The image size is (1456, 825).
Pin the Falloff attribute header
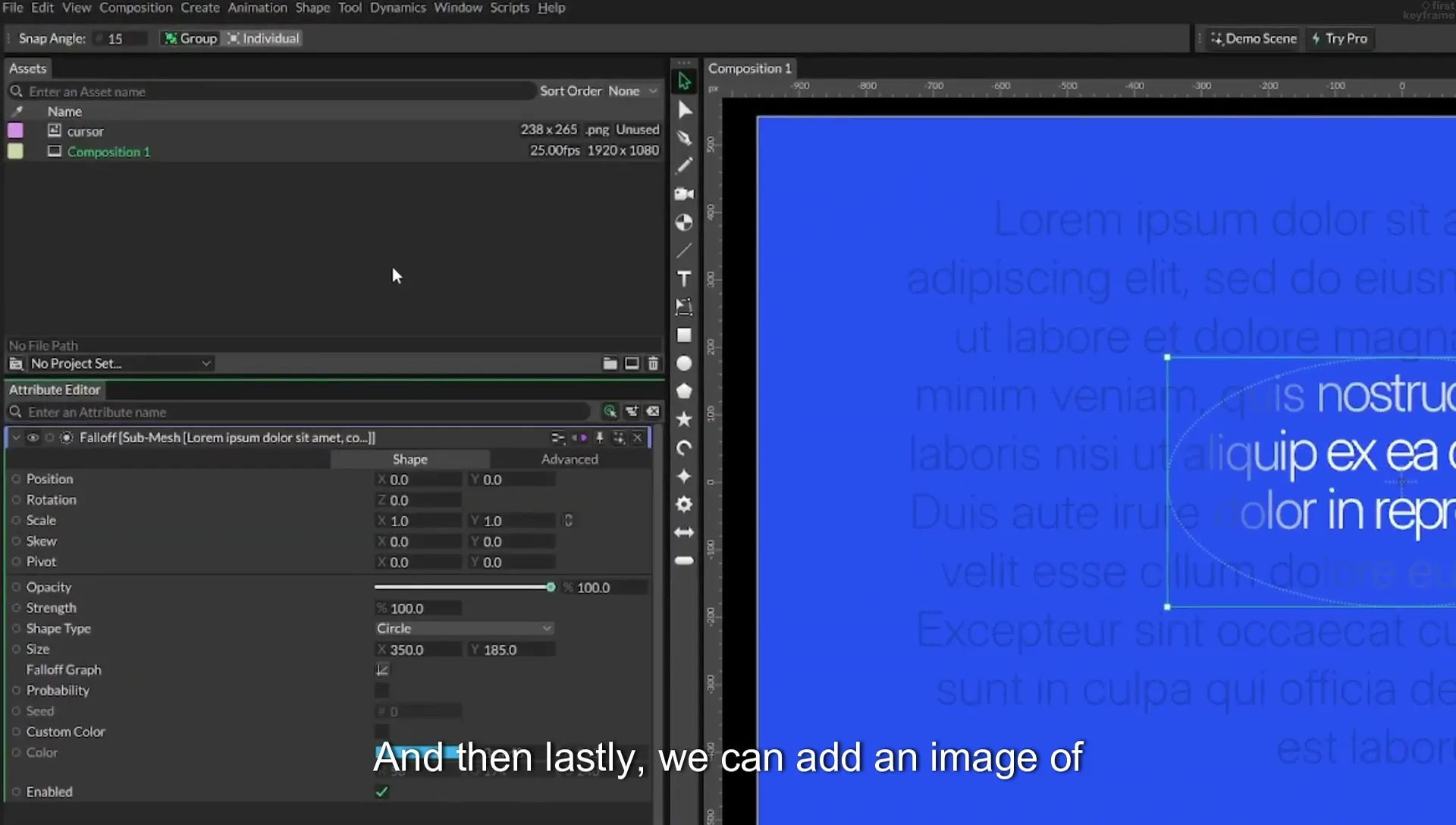[x=600, y=438]
